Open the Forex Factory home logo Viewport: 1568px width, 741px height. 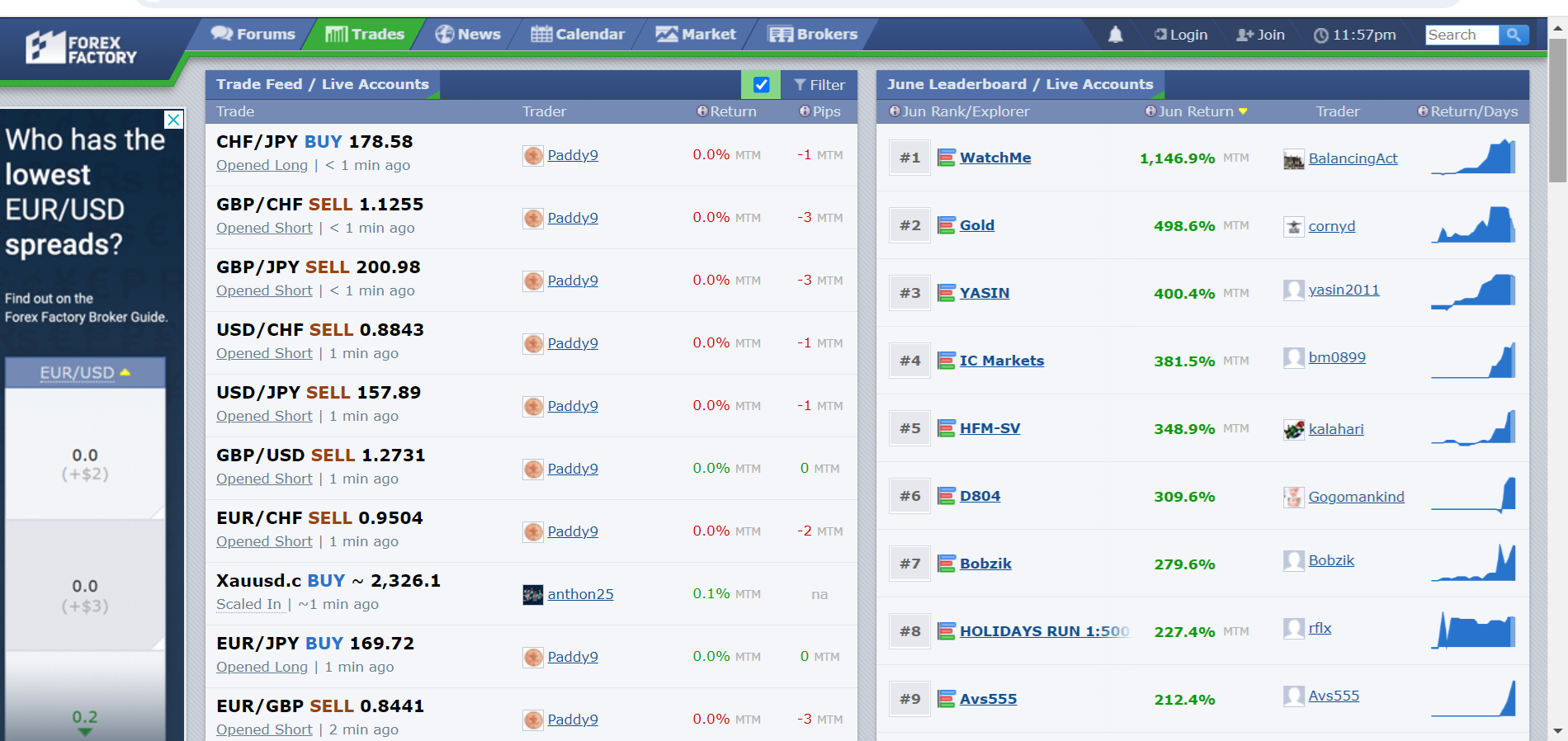point(81,49)
